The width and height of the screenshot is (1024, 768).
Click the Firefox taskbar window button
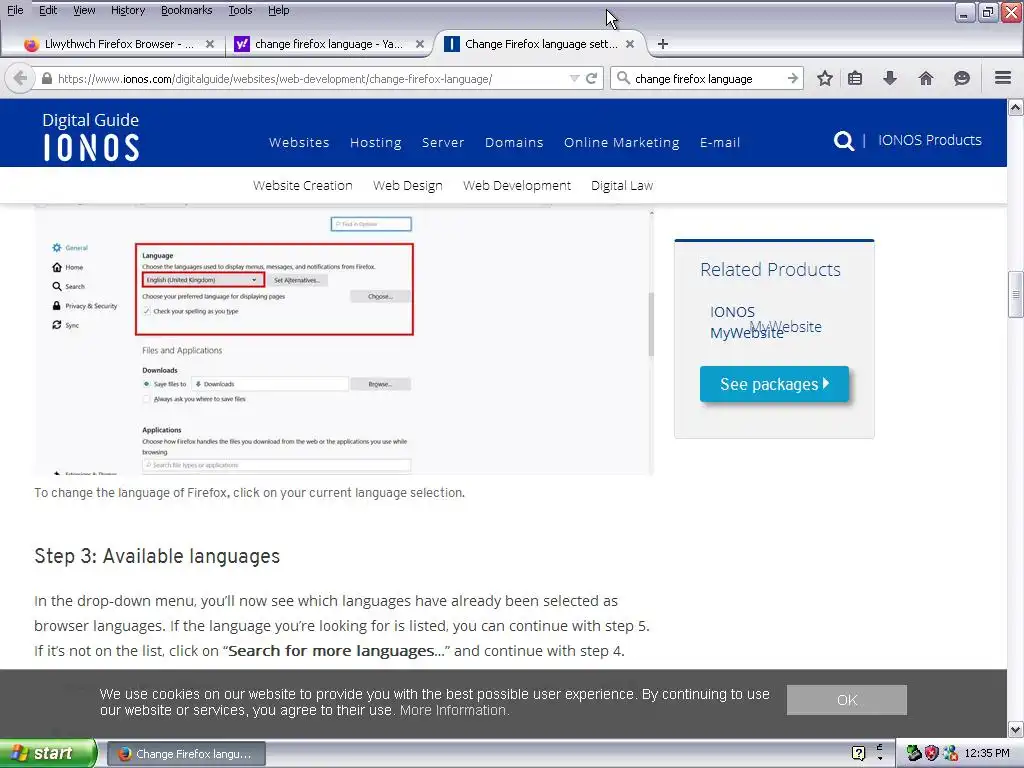[186, 754]
